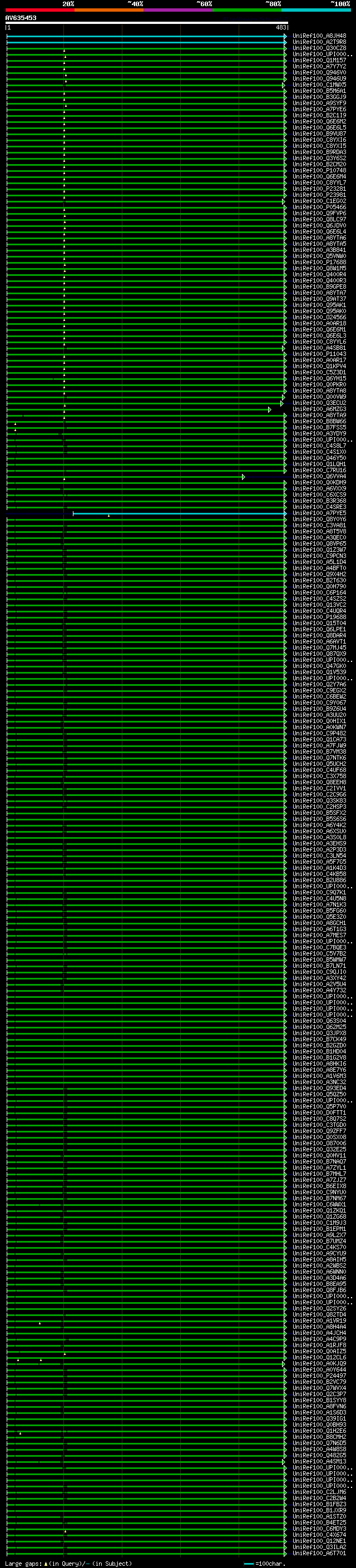Screen dimensions: 356x1568
Task: Select the UniRef100_A8H4A4 label
Action: pos(319,1327)
